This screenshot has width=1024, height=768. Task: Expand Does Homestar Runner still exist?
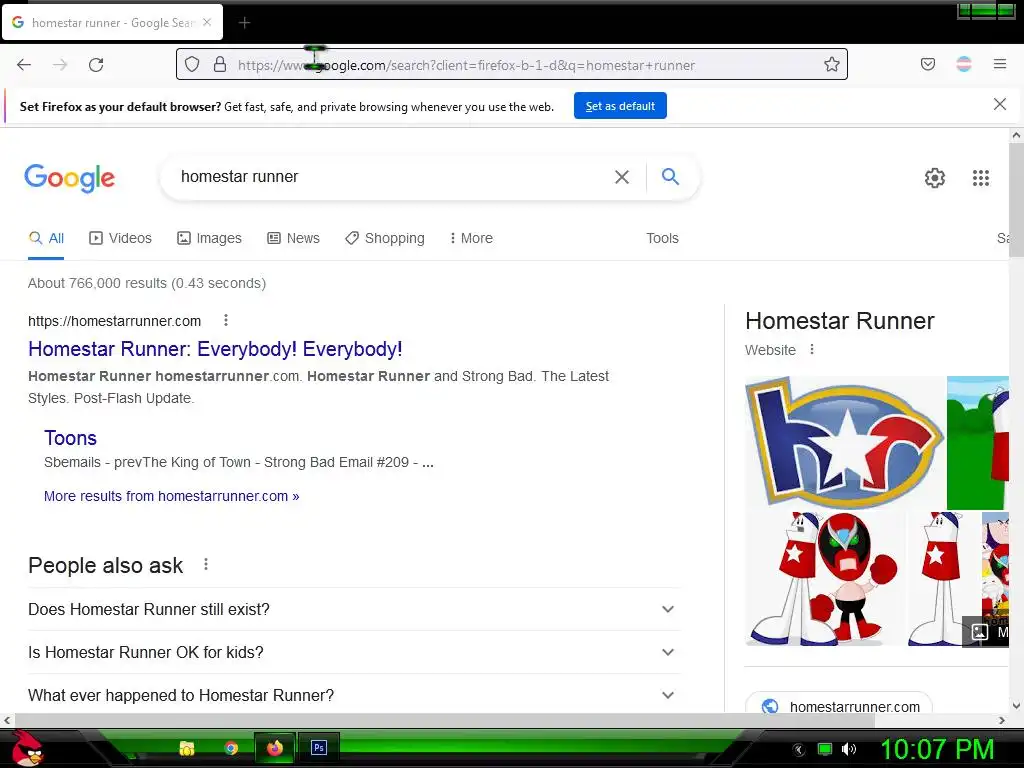354,609
